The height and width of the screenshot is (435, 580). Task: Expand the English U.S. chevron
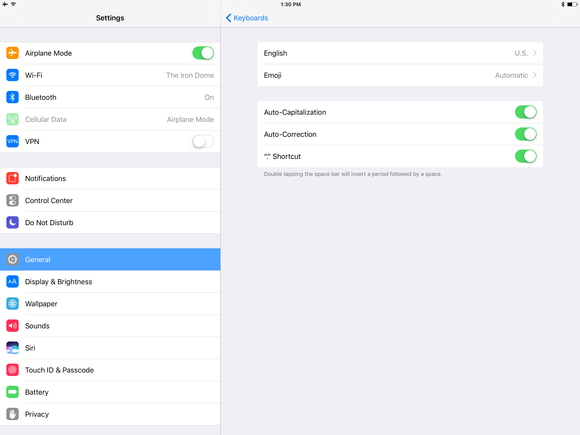(x=535, y=53)
